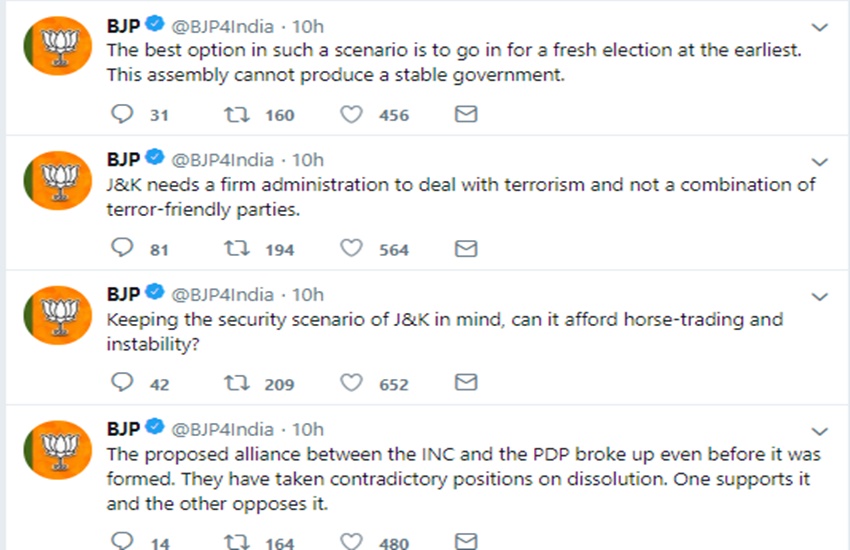
Task: Like the INC and PDP alliance tweet
Action: [351, 541]
